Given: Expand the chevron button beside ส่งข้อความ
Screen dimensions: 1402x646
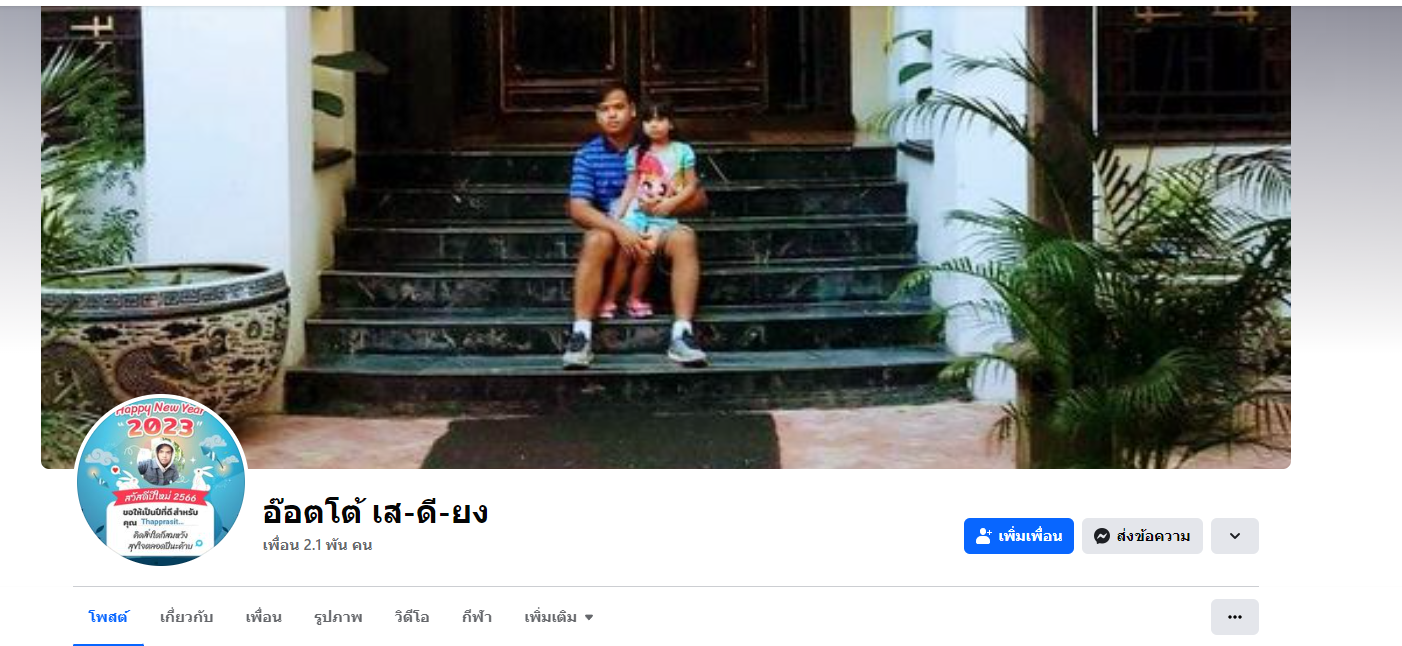Looking at the screenshot, I should (1235, 536).
